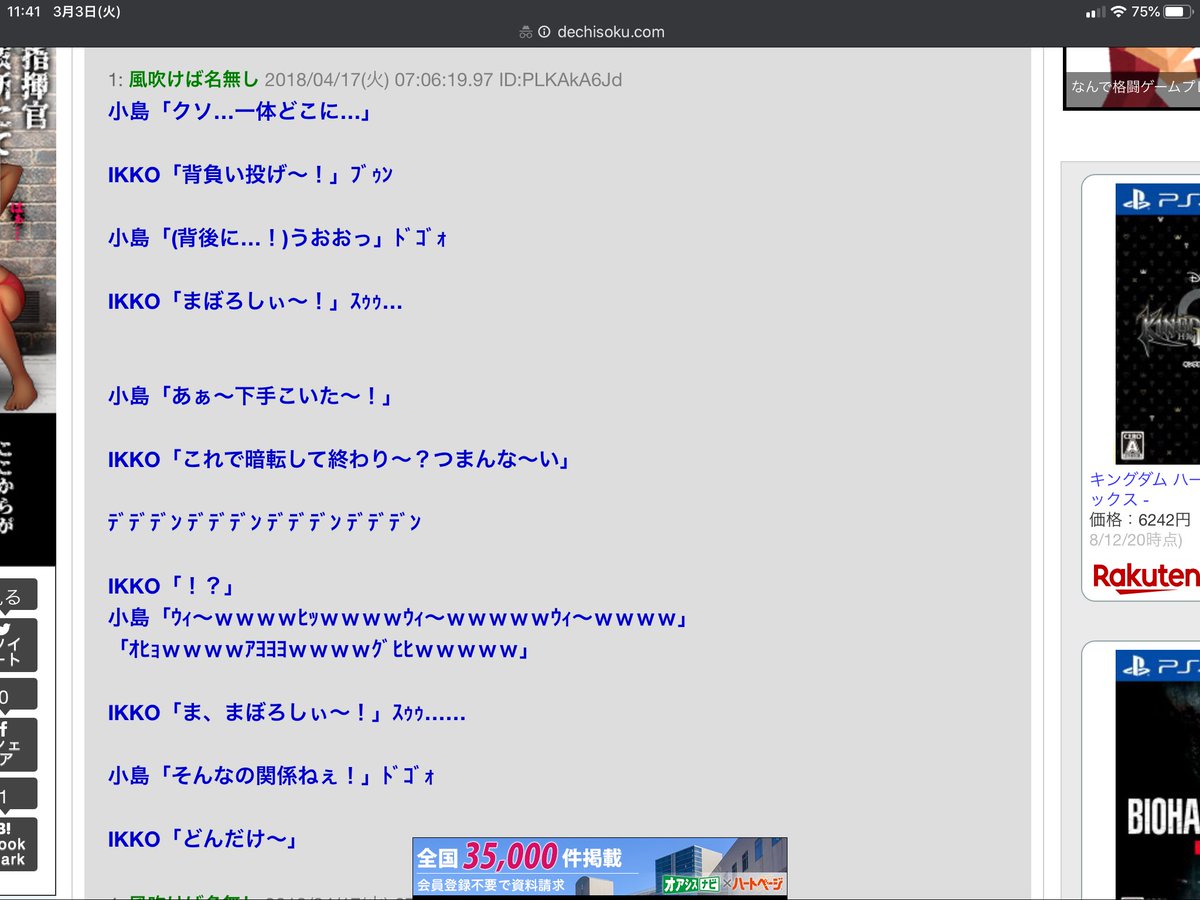Open the BIOHAZARD PS4 cover thumbnail
This screenshot has width=1200, height=900.
(1158, 775)
